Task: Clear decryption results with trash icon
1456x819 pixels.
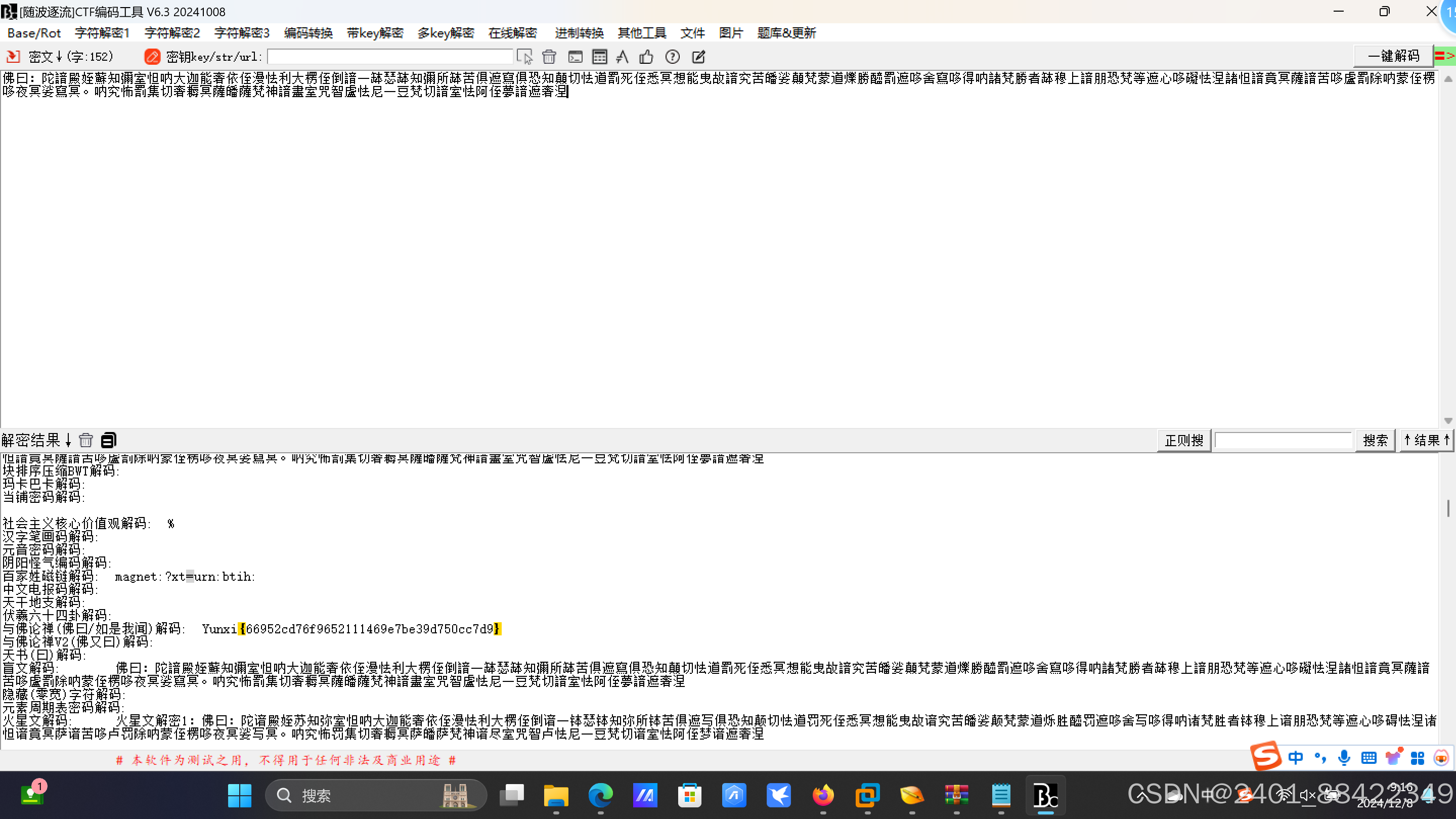Action: 86,440
